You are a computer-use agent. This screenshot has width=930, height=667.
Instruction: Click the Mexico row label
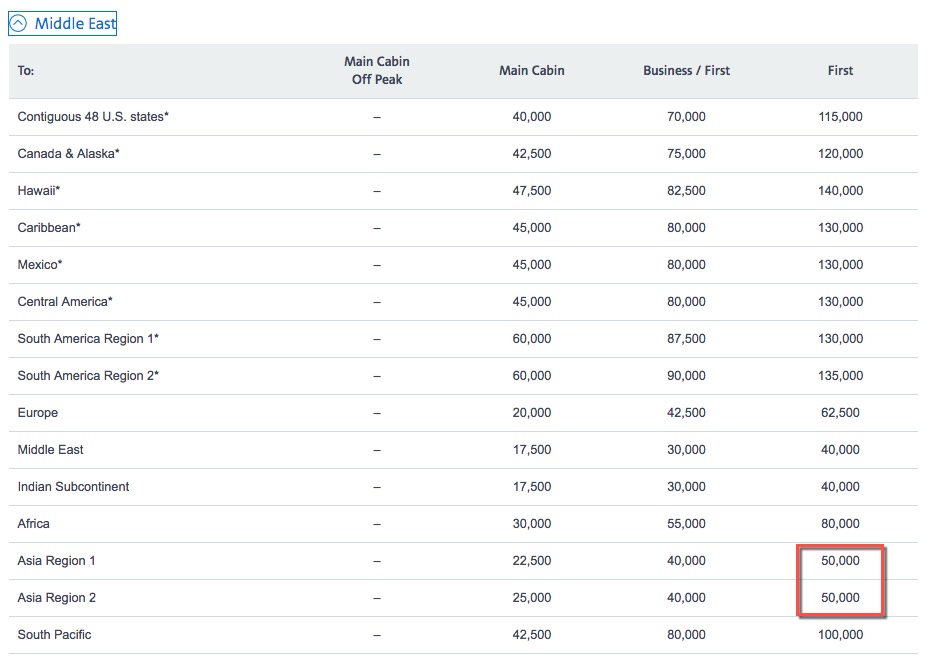(x=40, y=264)
